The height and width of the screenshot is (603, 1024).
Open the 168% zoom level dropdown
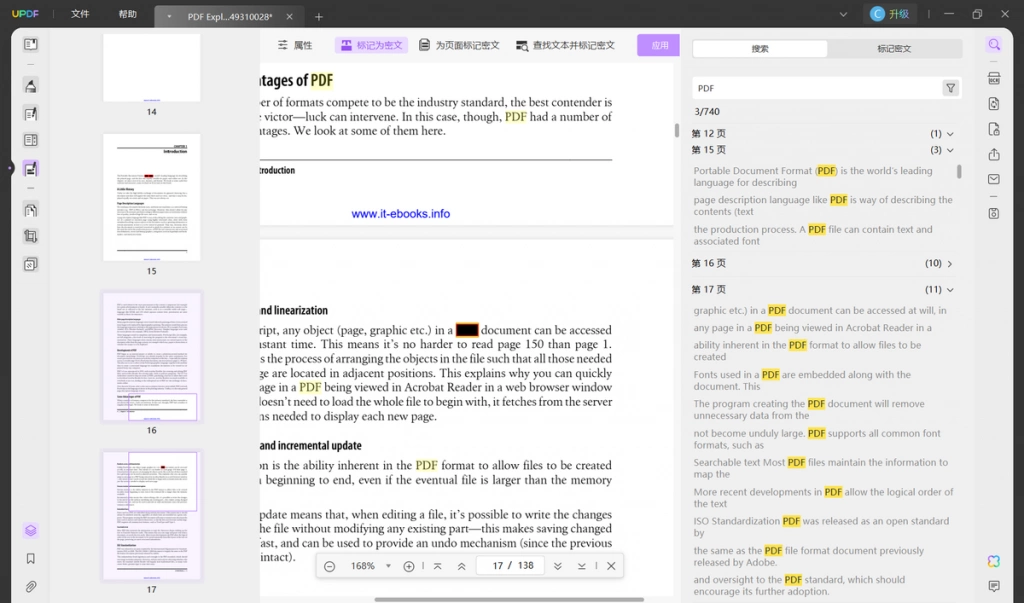[388, 566]
